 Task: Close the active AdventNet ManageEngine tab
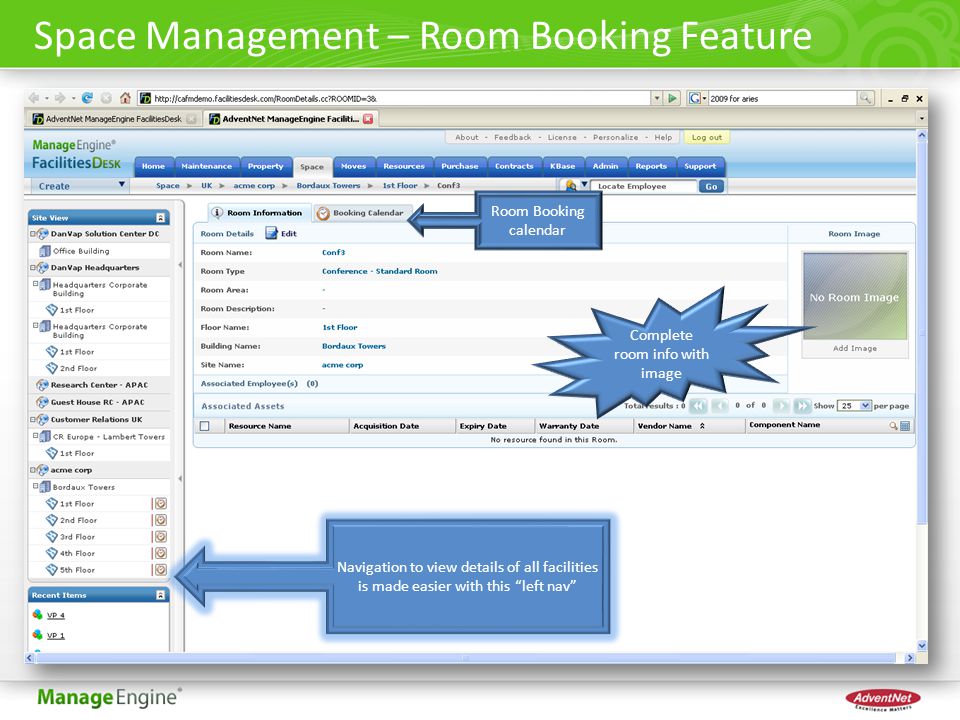click(368, 119)
